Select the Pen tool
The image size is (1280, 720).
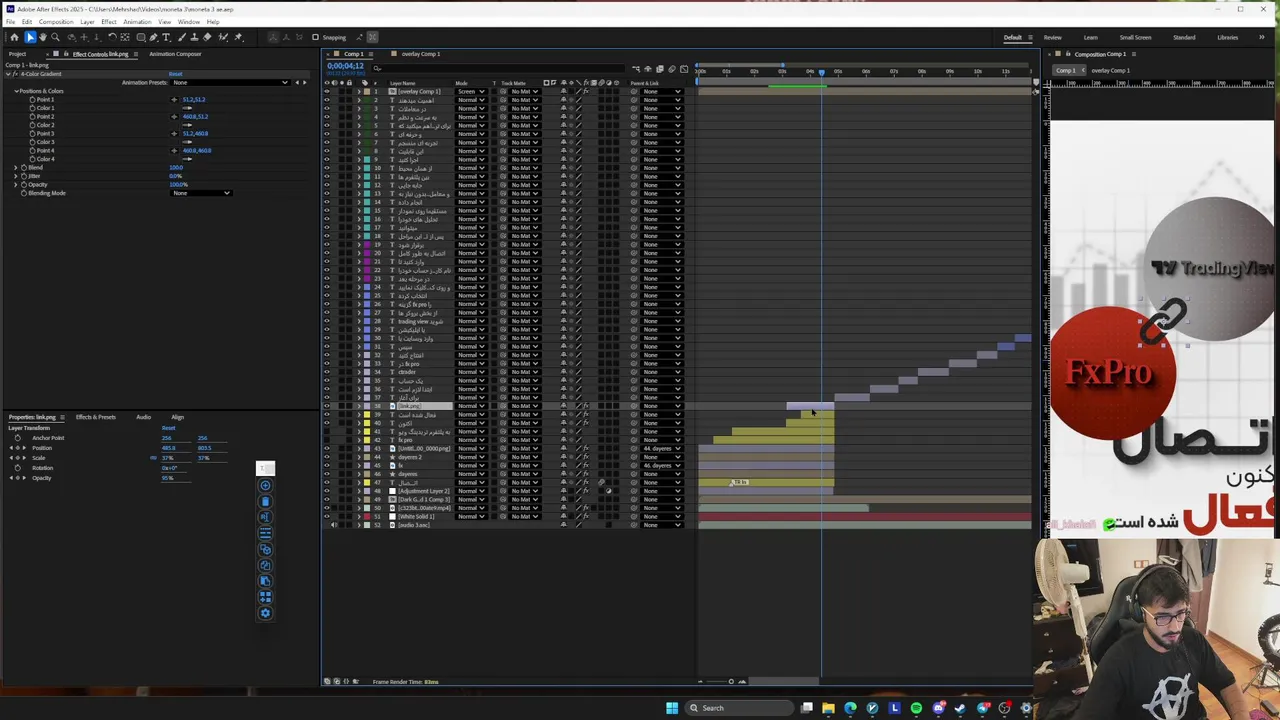click(153, 37)
